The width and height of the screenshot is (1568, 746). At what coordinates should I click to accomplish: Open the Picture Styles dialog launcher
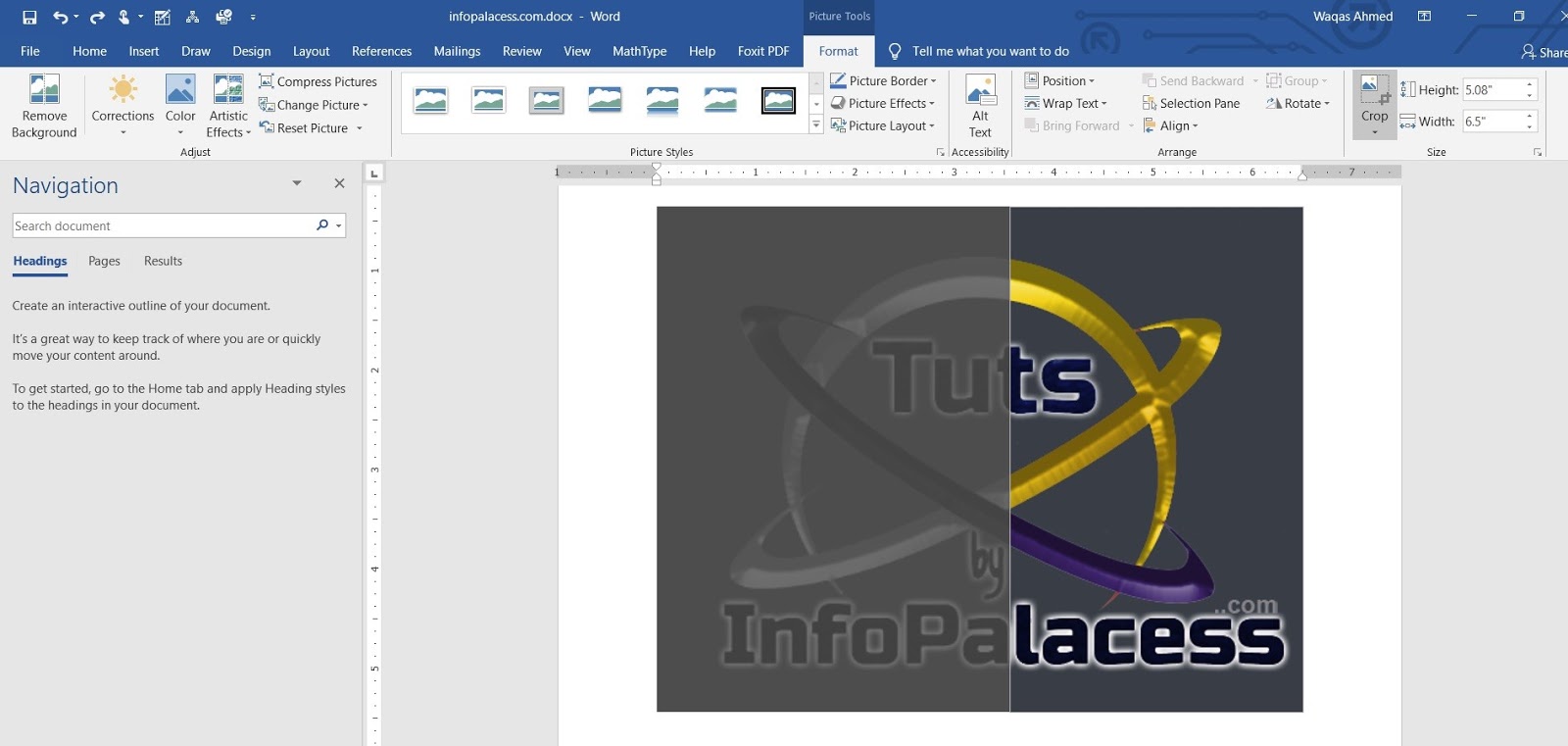pos(941,152)
